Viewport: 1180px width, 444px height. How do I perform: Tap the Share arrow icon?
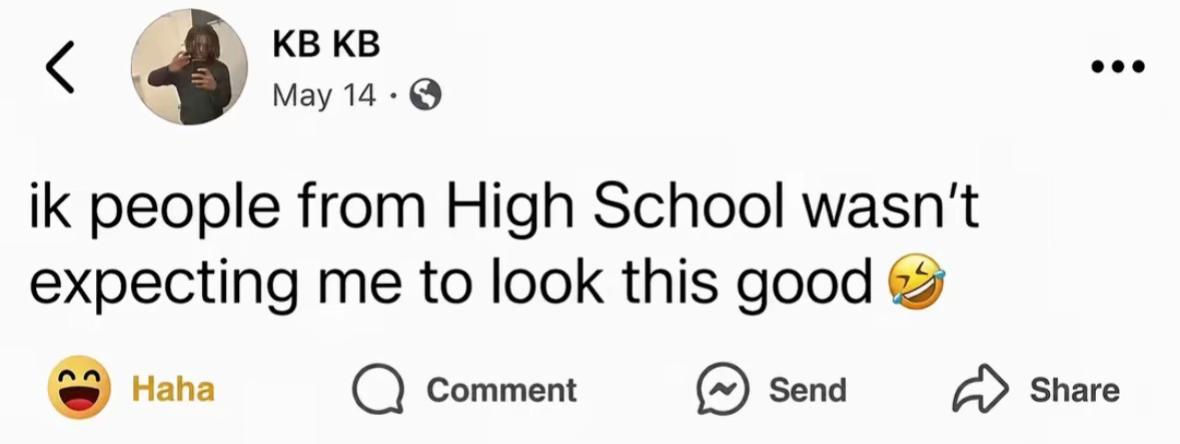[981, 390]
